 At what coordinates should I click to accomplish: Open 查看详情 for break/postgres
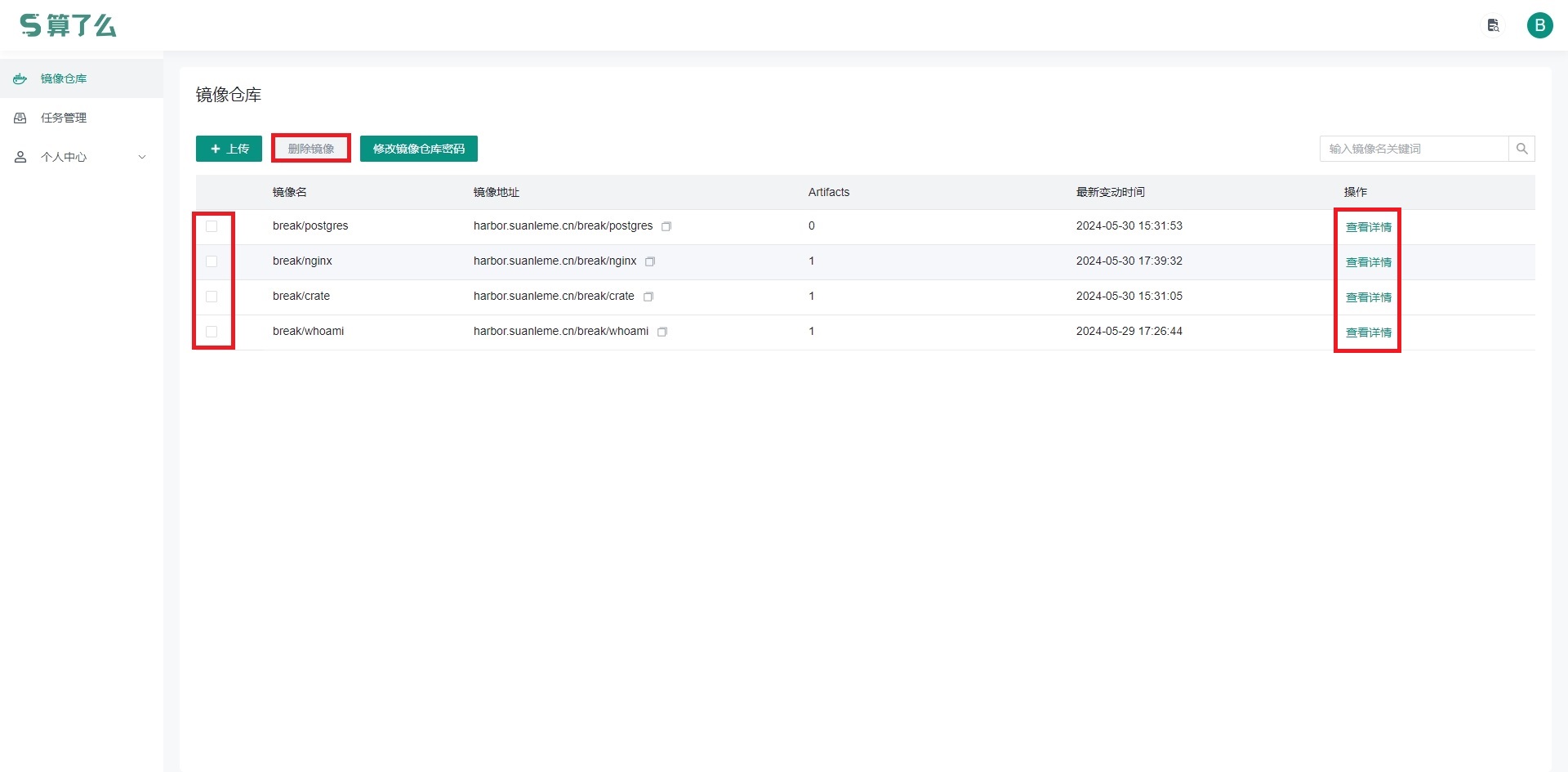(1368, 227)
